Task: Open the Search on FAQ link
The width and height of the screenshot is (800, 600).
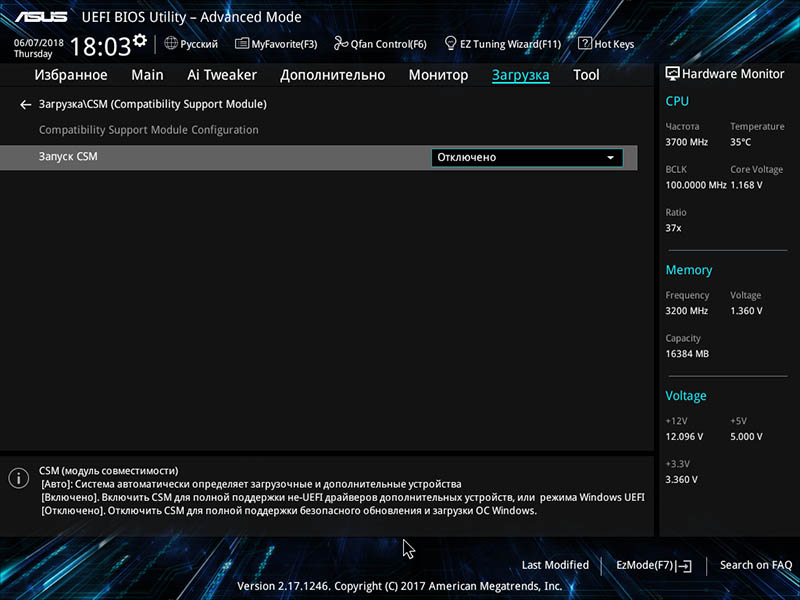Action: coord(755,566)
